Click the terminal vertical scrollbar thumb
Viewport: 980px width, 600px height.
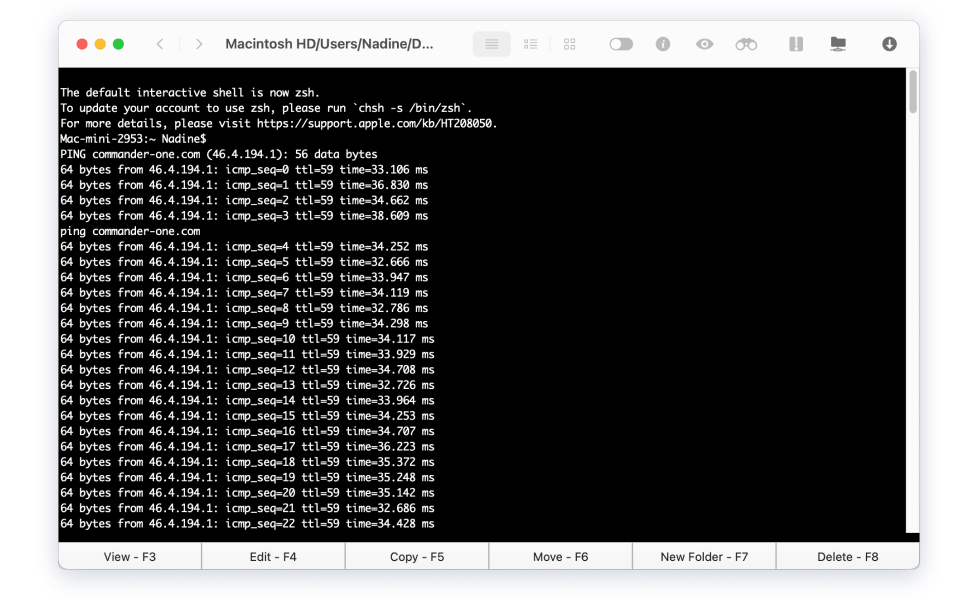[912, 92]
